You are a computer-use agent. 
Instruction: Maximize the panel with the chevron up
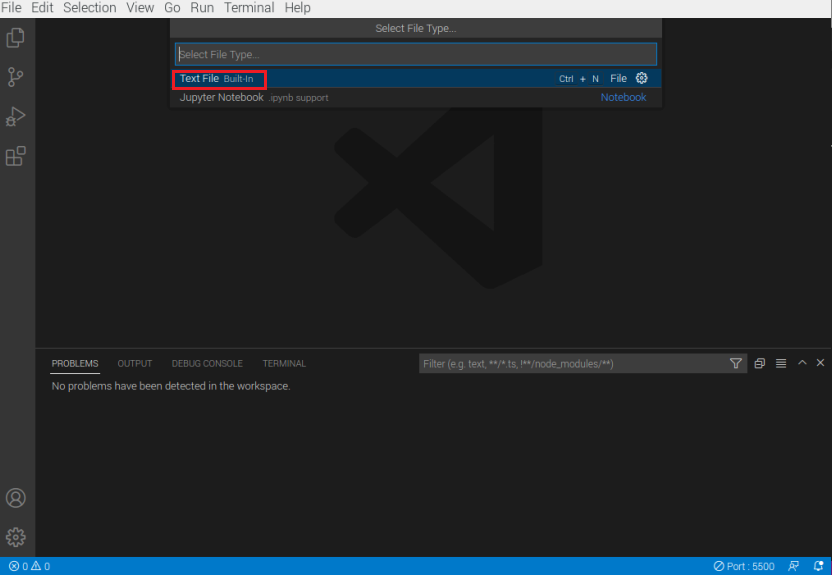pos(802,363)
